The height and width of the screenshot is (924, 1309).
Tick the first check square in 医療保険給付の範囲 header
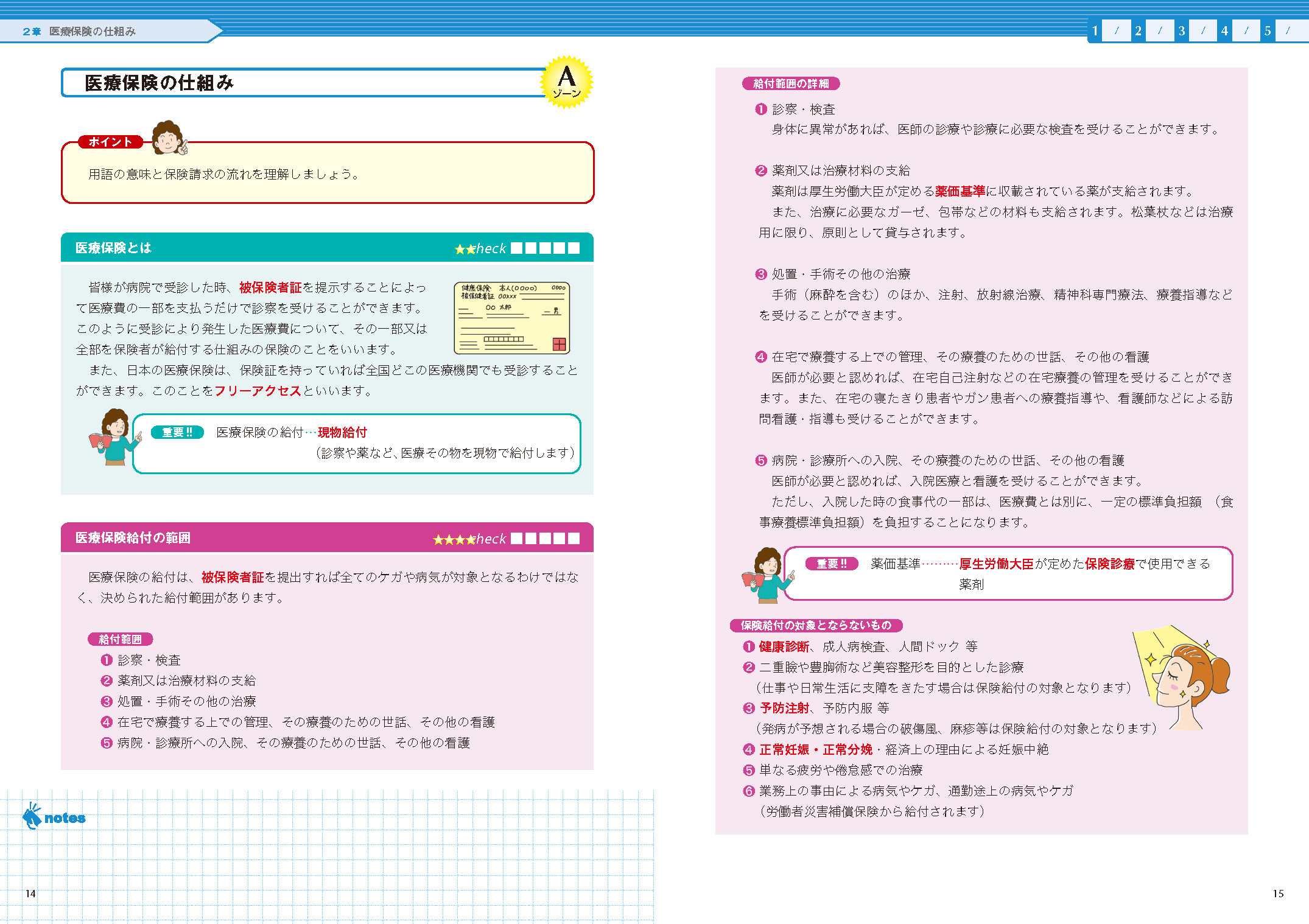coord(516,538)
